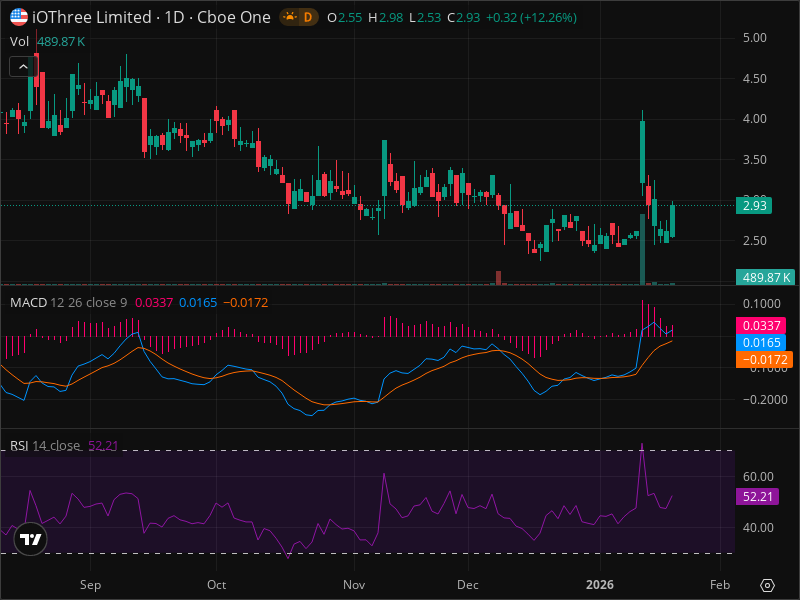The width and height of the screenshot is (800, 600).
Task: Click the Dec date on time axis
Action: click(467, 585)
